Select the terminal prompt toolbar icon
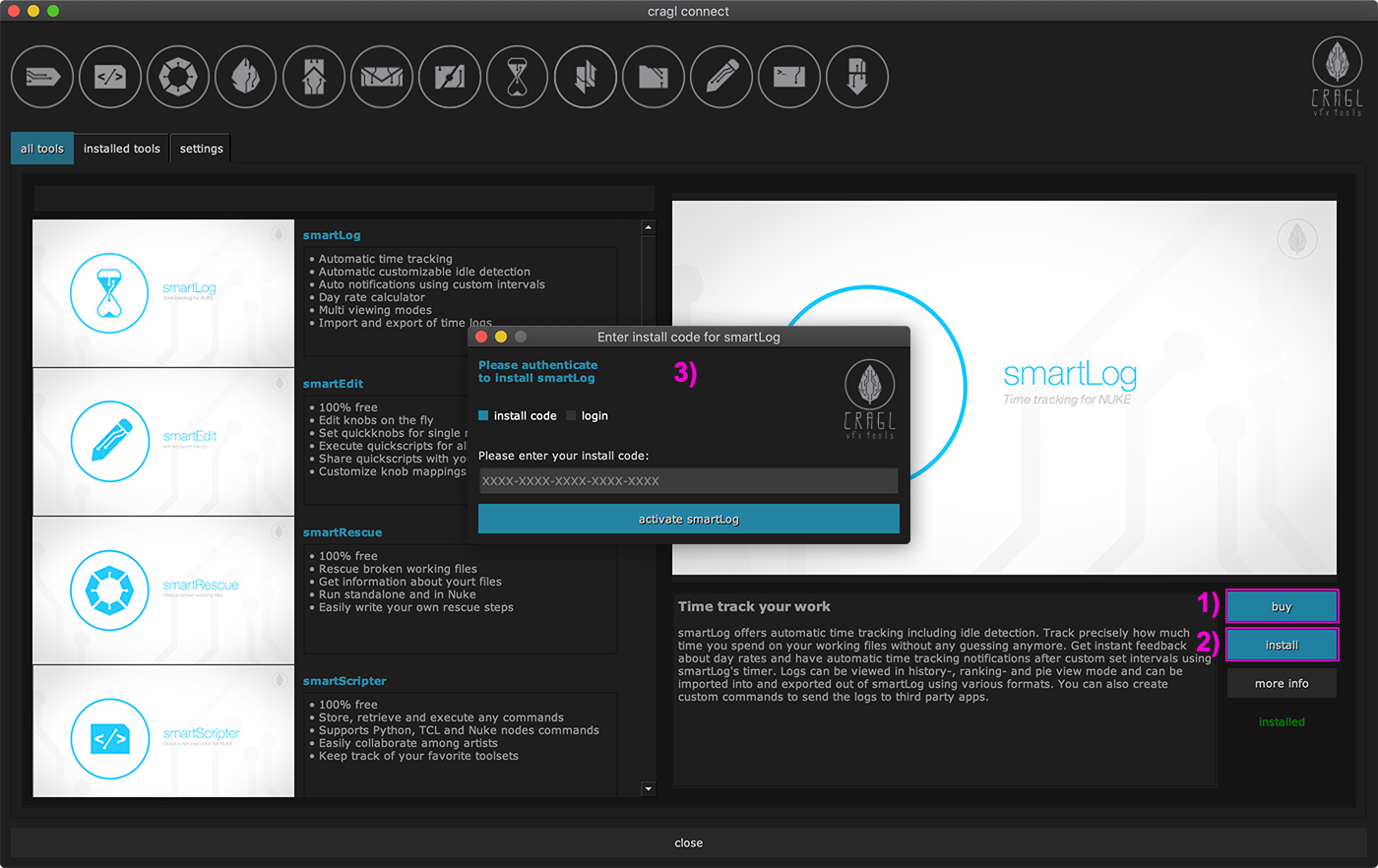The width and height of the screenshot is (1378, 868). tap(789, 77)
